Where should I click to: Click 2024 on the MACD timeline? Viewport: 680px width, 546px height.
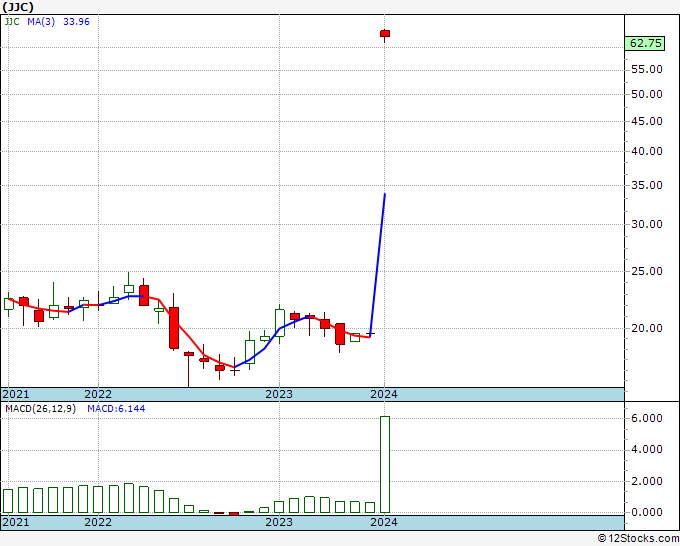click(x=384, y=522)
